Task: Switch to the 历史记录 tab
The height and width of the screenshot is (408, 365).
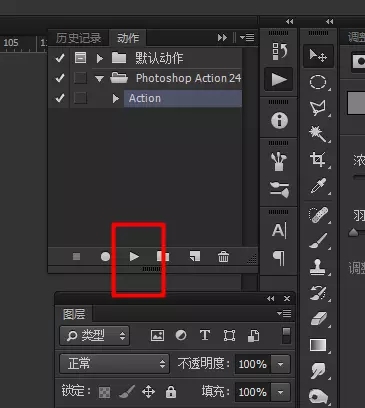Action: (x=78, y=38)
